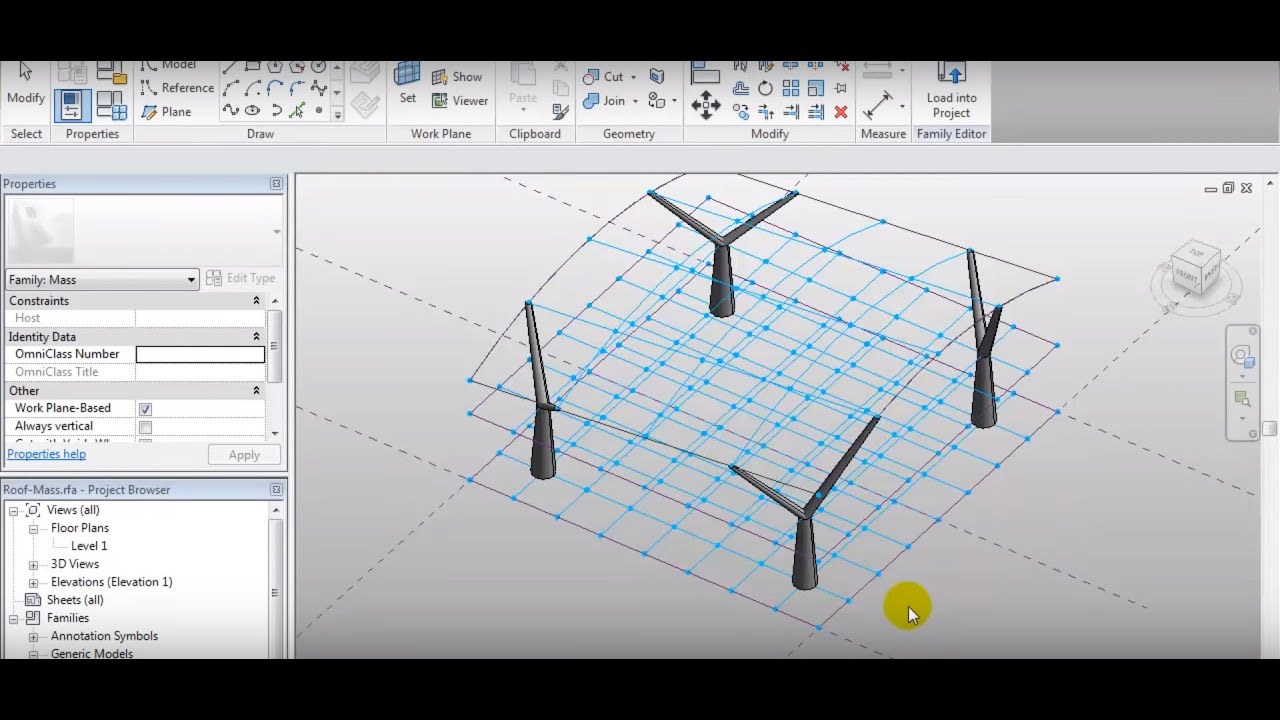Select the Ellipse draw tool
This screenshot has height=720, width=1280.
pyautogui.click(x=253, y=111)
